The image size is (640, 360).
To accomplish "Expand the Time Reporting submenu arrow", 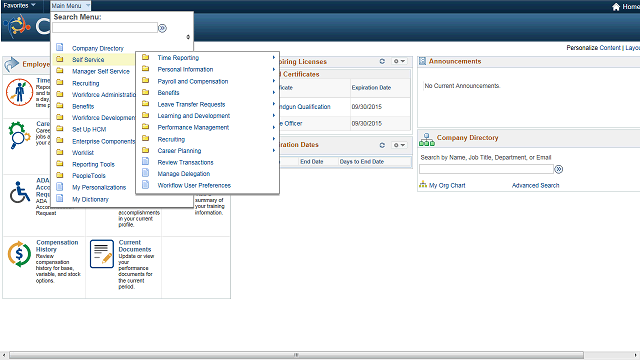I will click(x=274, y=58).
